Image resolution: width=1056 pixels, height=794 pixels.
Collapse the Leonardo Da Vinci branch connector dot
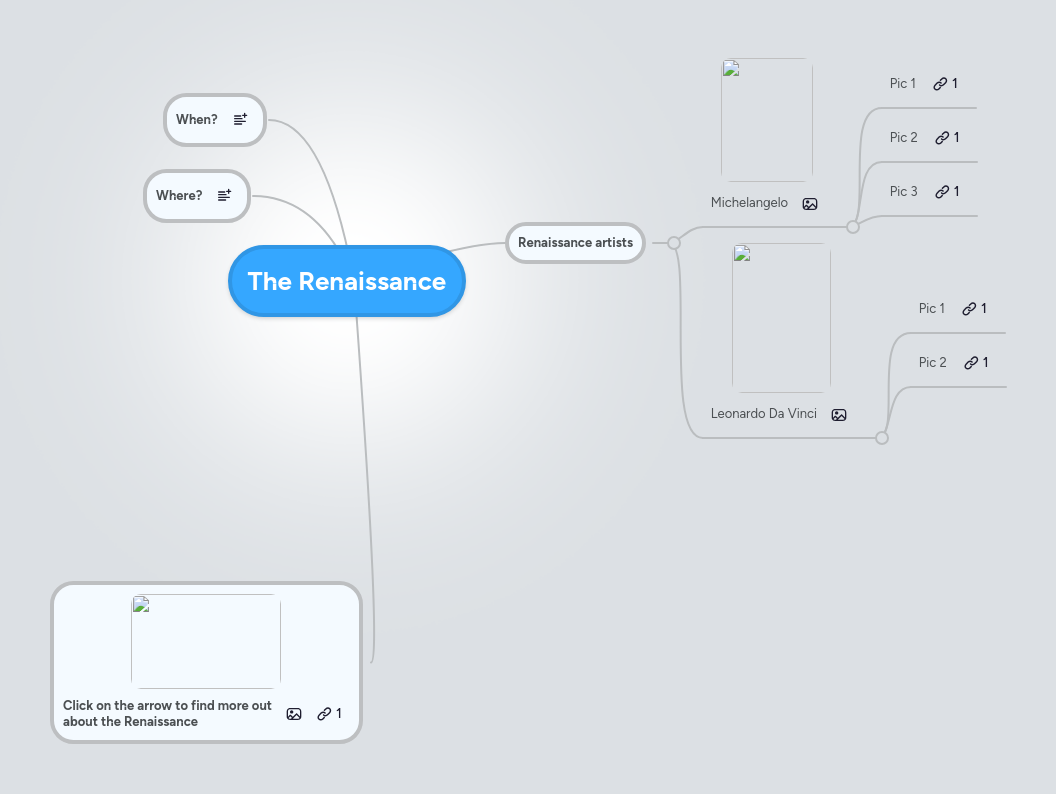point(882,437)
